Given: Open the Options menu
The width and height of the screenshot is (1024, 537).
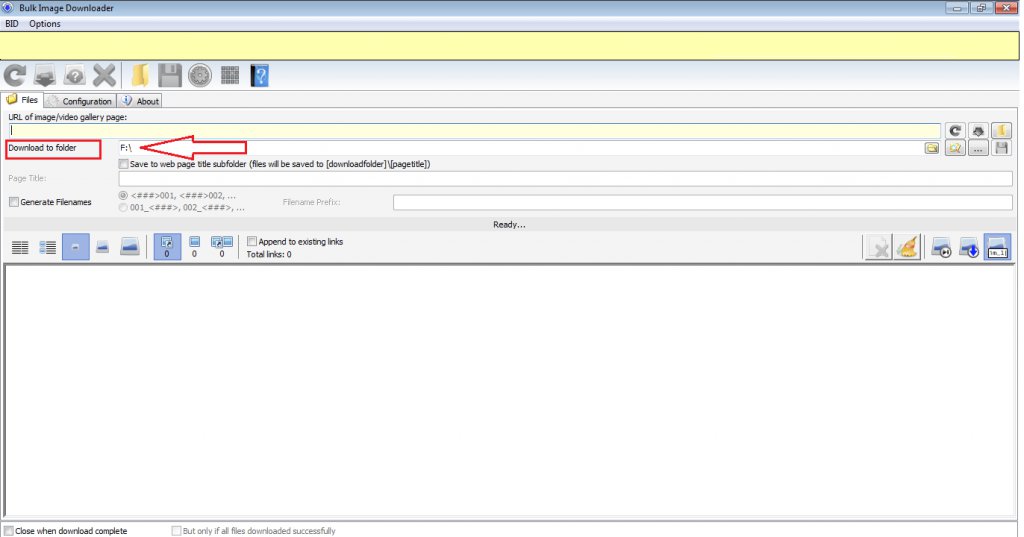Looking at the screenshot, I should [x=45, y=24].
